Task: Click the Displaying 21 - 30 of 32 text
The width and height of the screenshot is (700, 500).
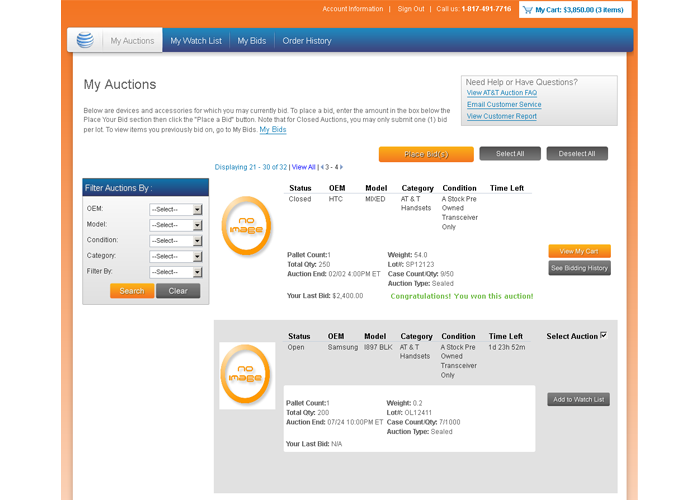Action: coord(251,167)
